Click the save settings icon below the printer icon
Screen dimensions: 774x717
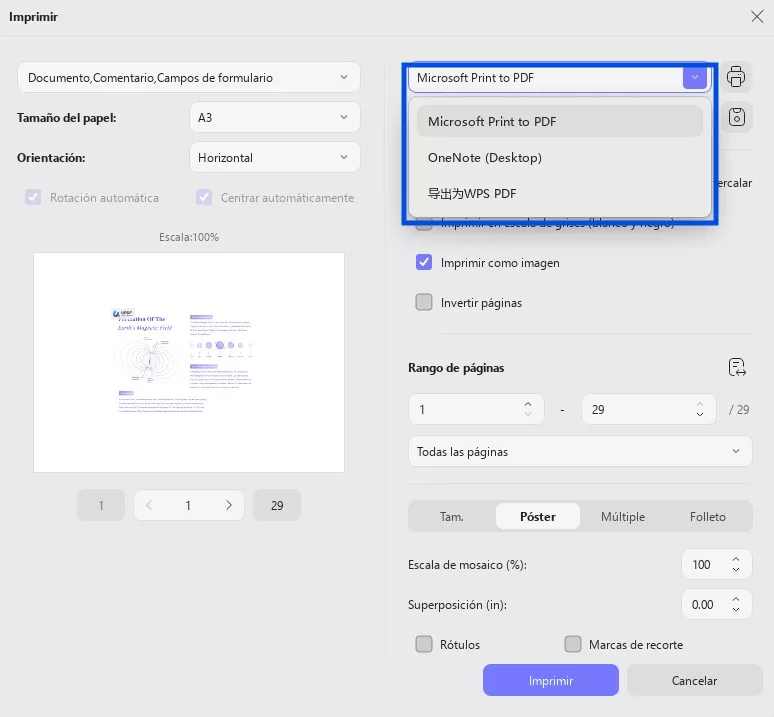coord(736,117)
